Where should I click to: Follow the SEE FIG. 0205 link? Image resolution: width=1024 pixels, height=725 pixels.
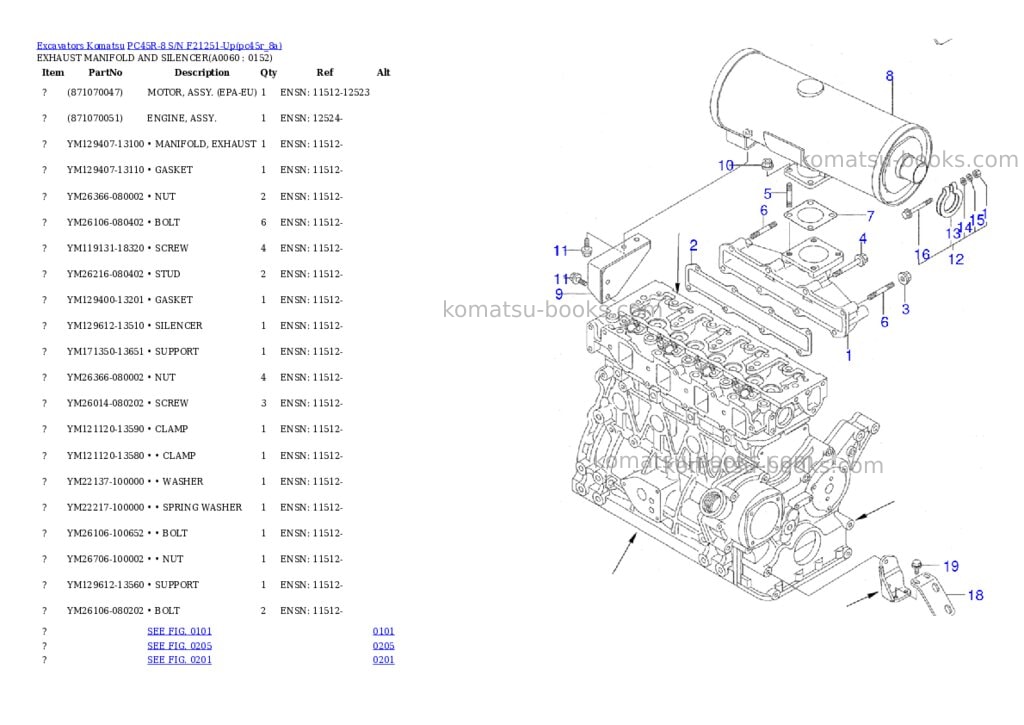180,645
